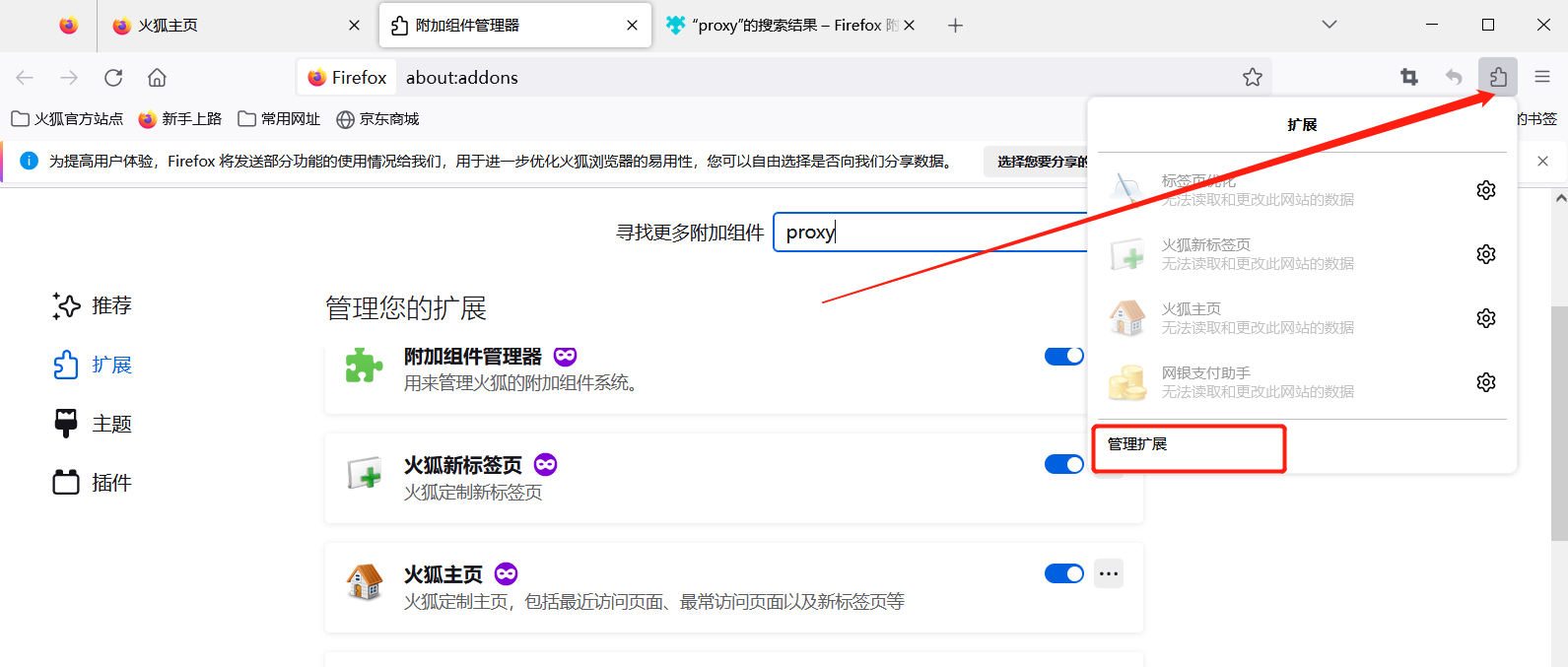Click the purple badge next to 火狐主页
Screen dimensions: 1568x667
tap(506, 573)
